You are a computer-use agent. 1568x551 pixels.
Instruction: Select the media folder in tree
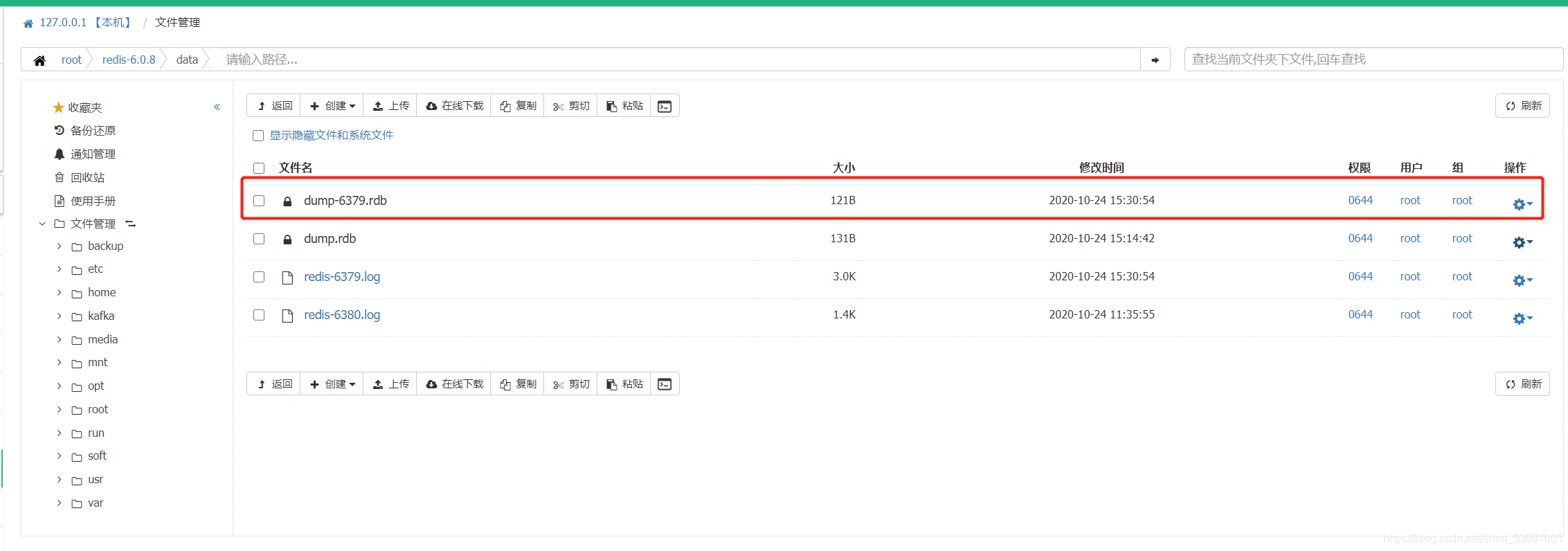[x=102, y=339]
